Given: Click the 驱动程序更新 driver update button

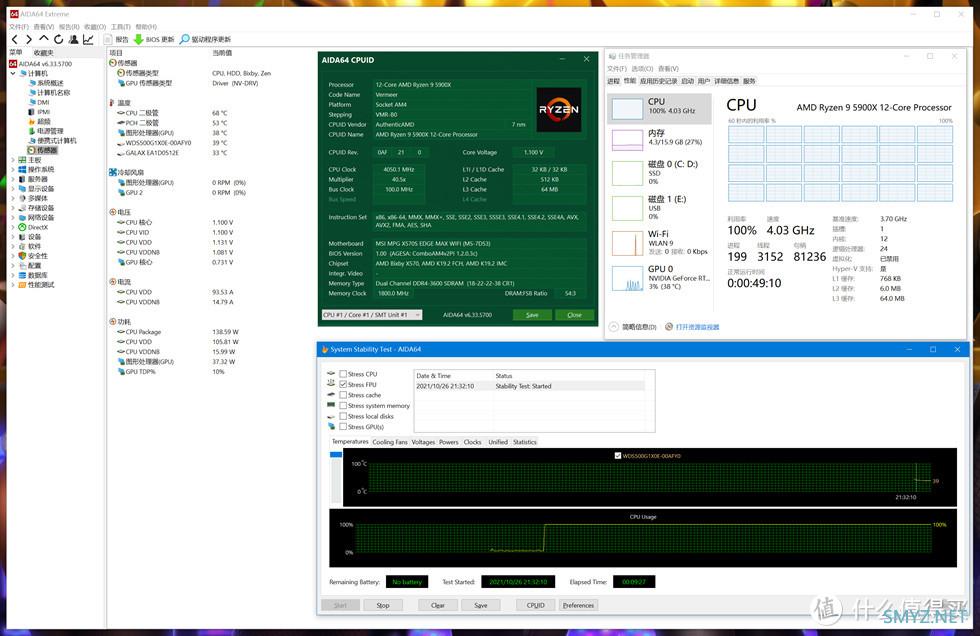Looking at the screenshot, I should tap(205, 39).
